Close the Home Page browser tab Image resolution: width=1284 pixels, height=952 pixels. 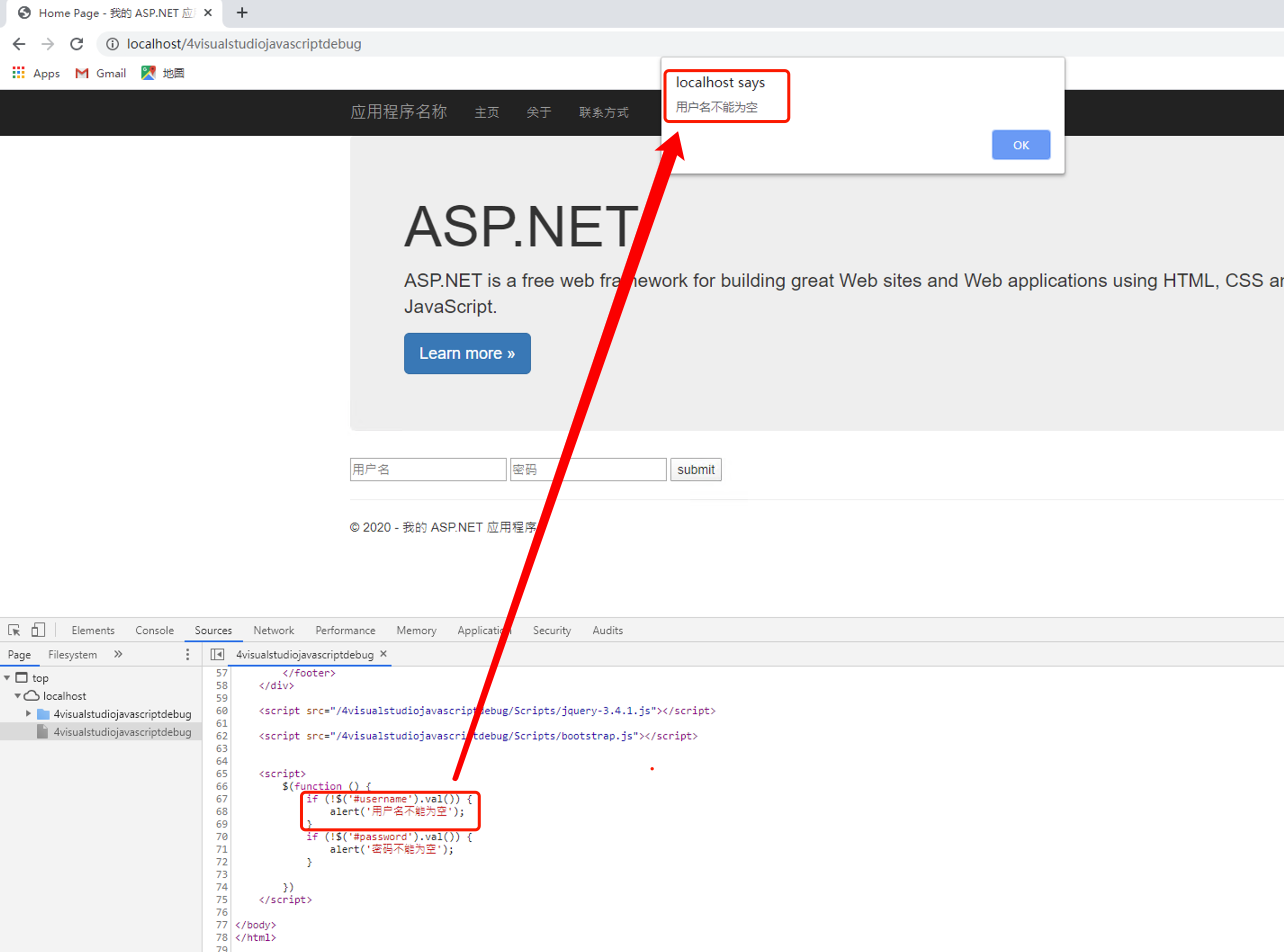click(208, 13)
